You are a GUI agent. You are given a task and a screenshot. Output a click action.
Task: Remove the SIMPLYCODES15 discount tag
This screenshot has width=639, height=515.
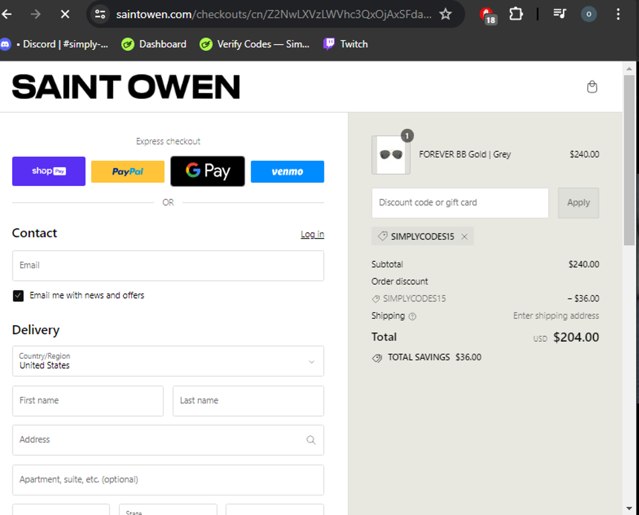pos(465,236)
